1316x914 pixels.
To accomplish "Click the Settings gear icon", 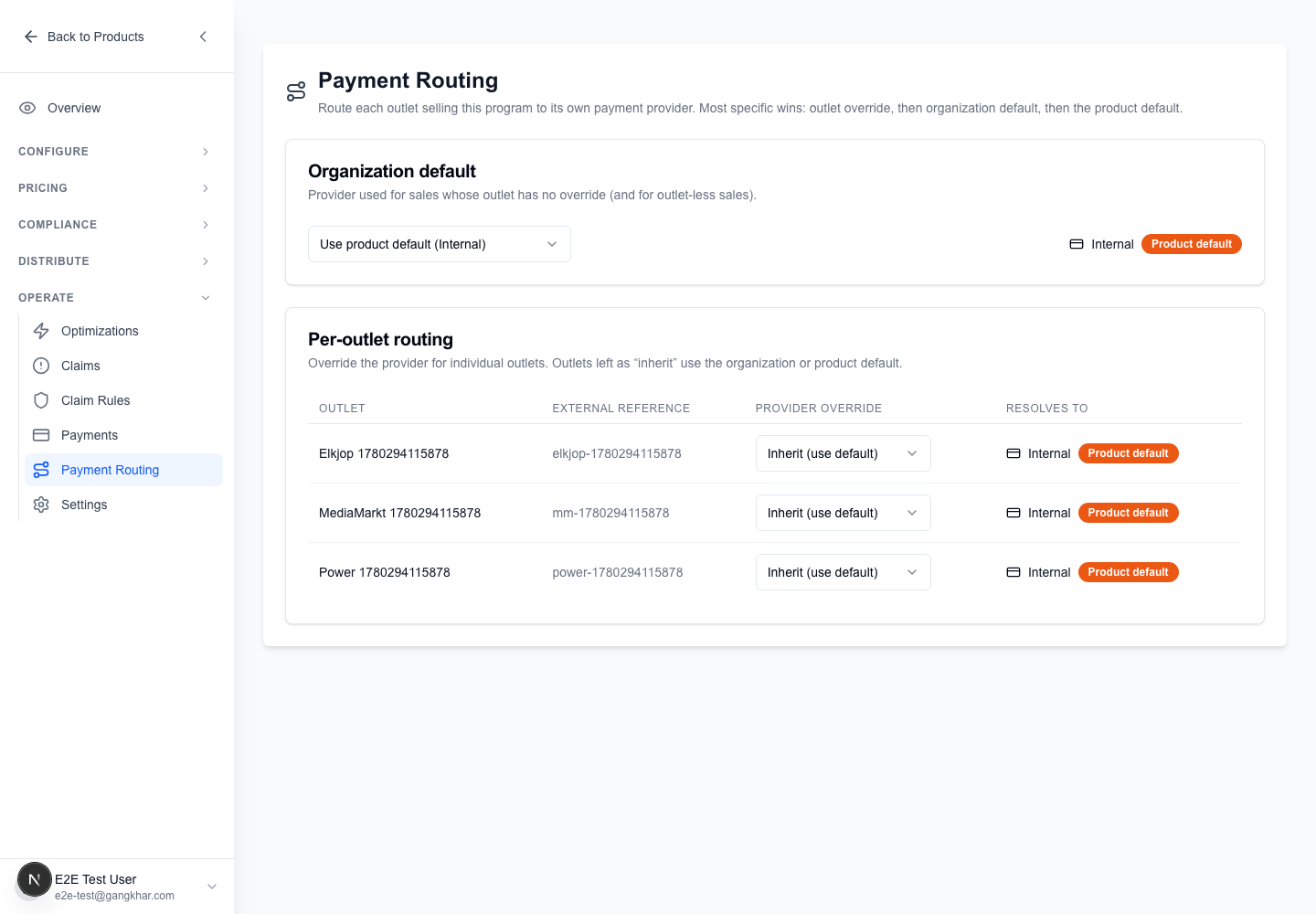I will click(x=41, y=505).
